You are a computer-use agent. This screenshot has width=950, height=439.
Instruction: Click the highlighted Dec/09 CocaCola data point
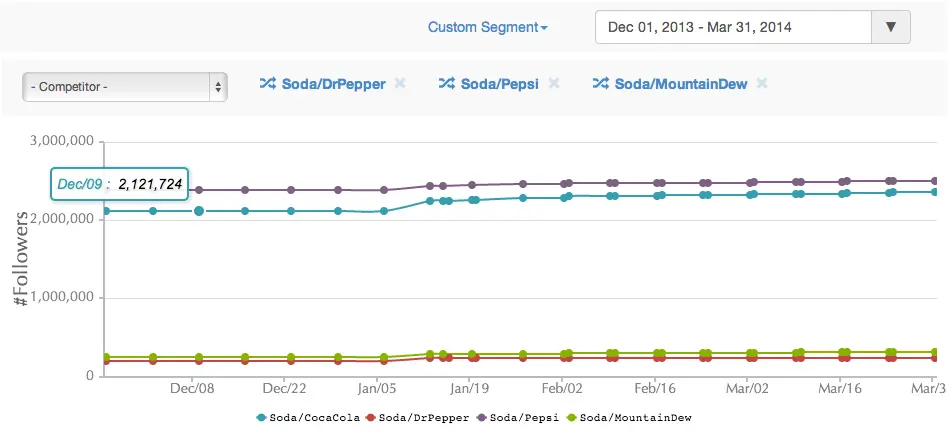(x=199, y=211)
